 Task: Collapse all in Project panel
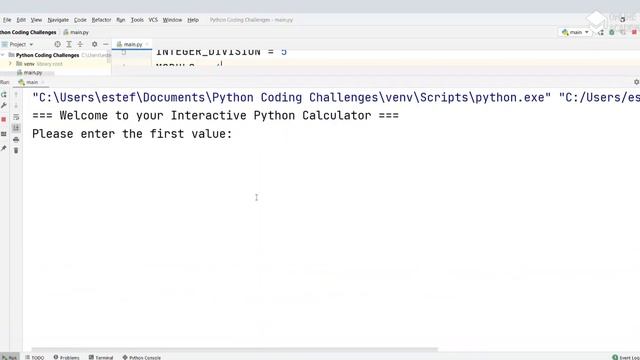80,44
